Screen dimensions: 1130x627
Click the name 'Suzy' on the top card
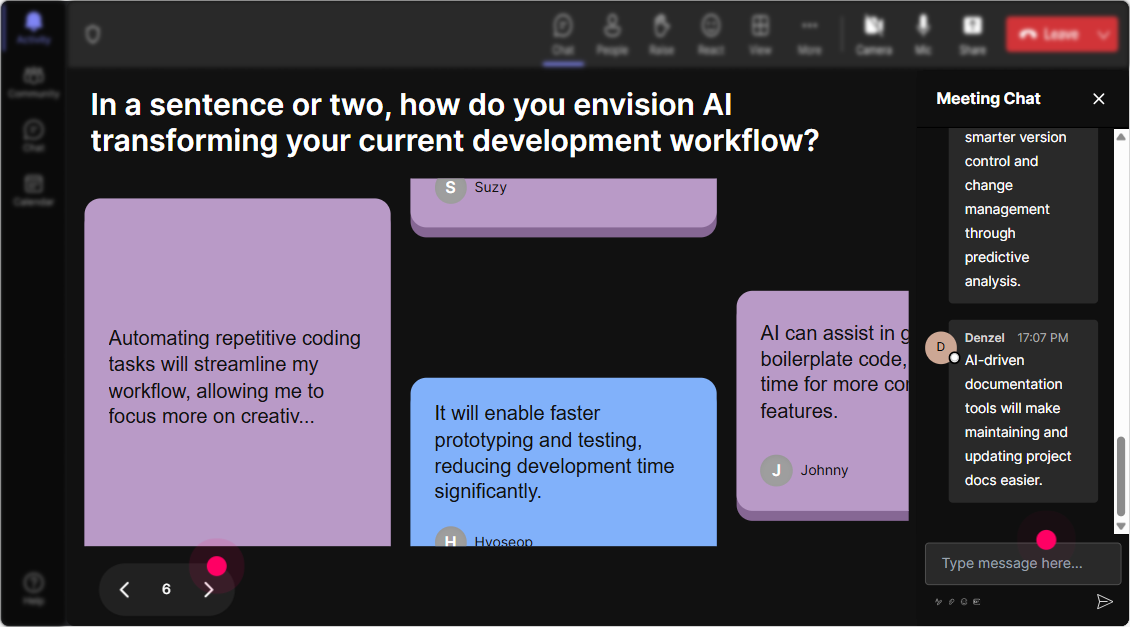(491, 187)
